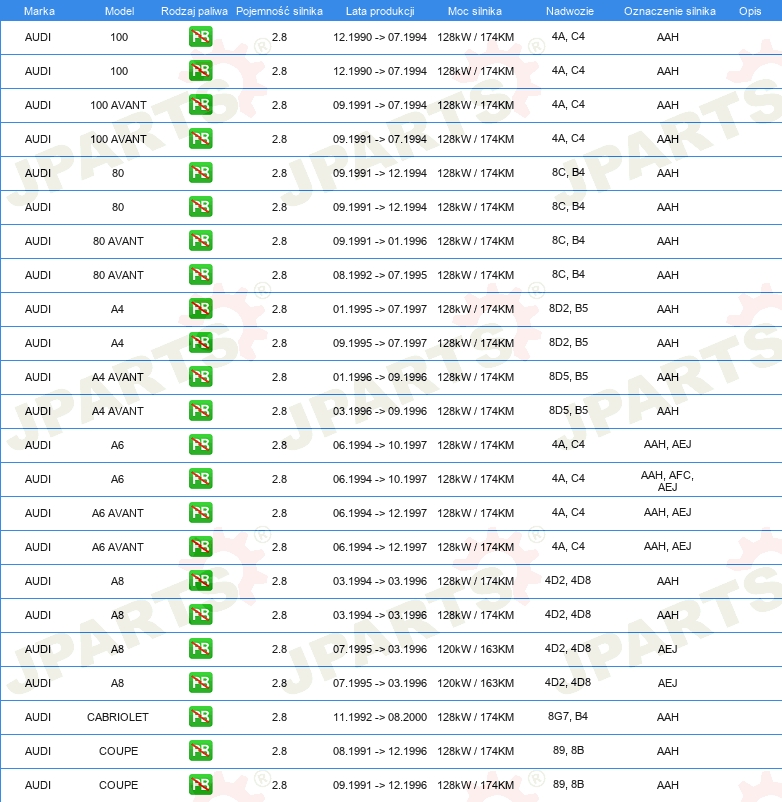Select the AAH engine code in CABRIOLET row
Screen dimensions: 782x802
pyautogui.click(x=667, y=717)
